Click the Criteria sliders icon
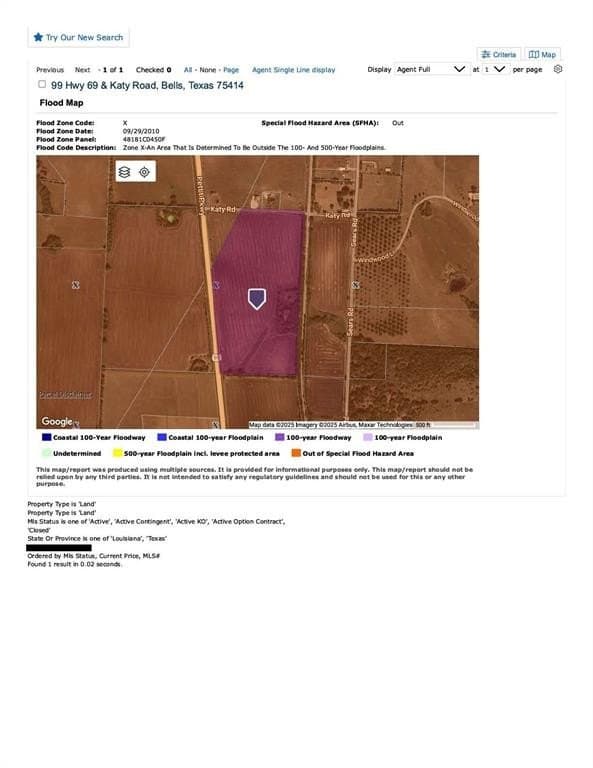593x768 pixels. [486, 54]
